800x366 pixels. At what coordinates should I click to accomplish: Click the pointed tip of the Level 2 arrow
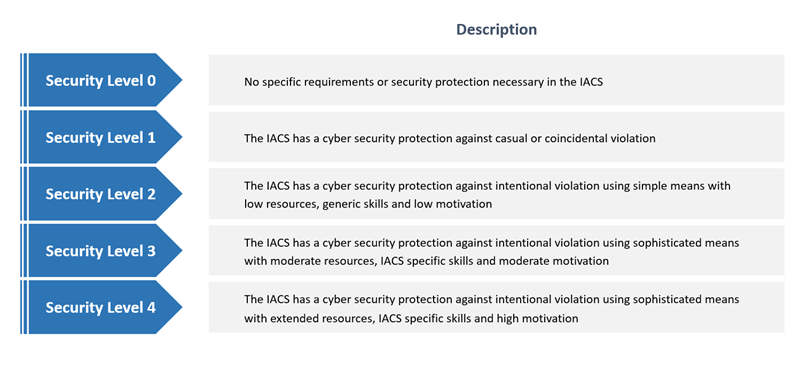pyautogui.click(x=175, y=194)
